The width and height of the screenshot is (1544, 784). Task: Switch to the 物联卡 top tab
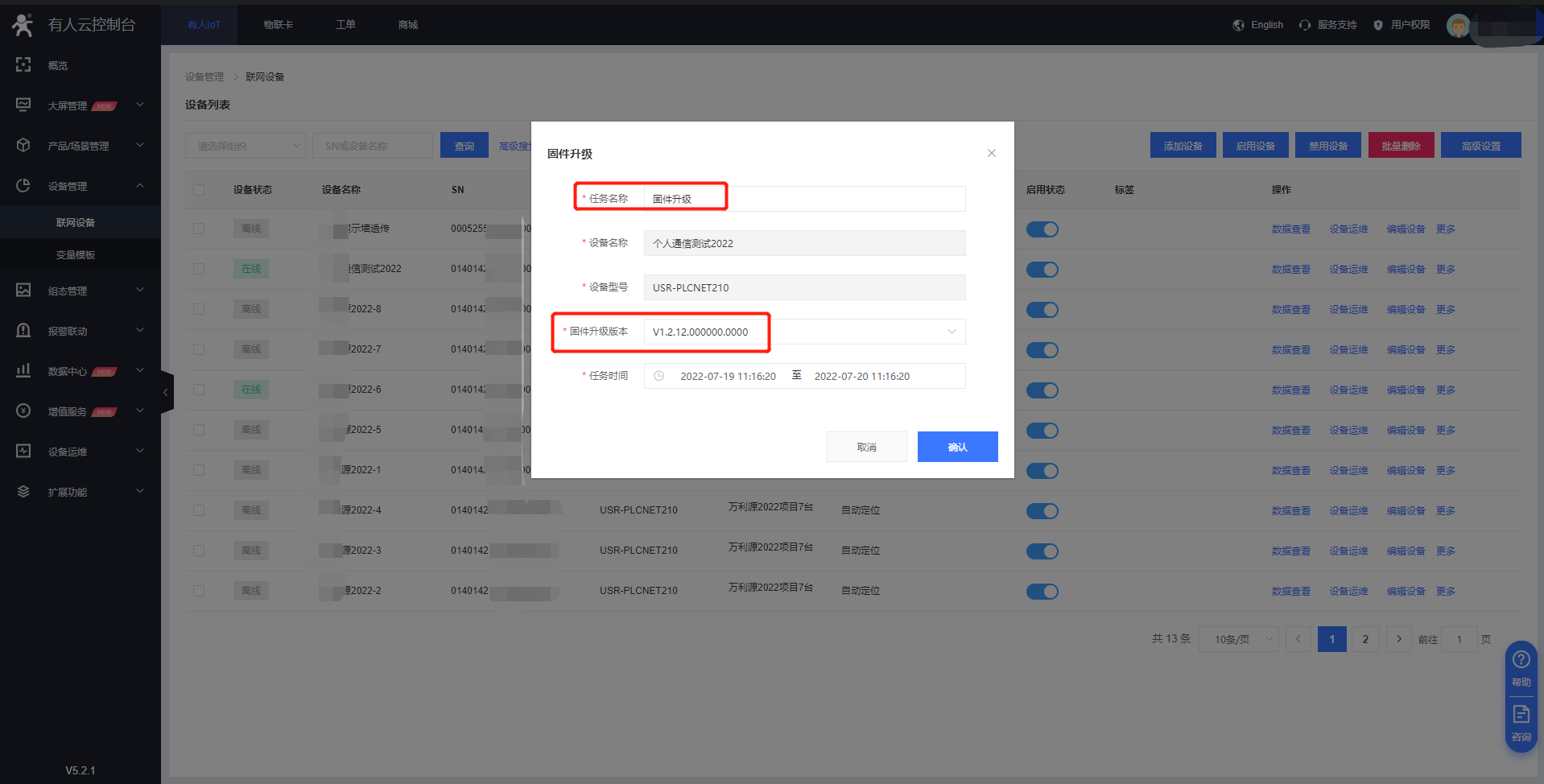tap(278, 25)
